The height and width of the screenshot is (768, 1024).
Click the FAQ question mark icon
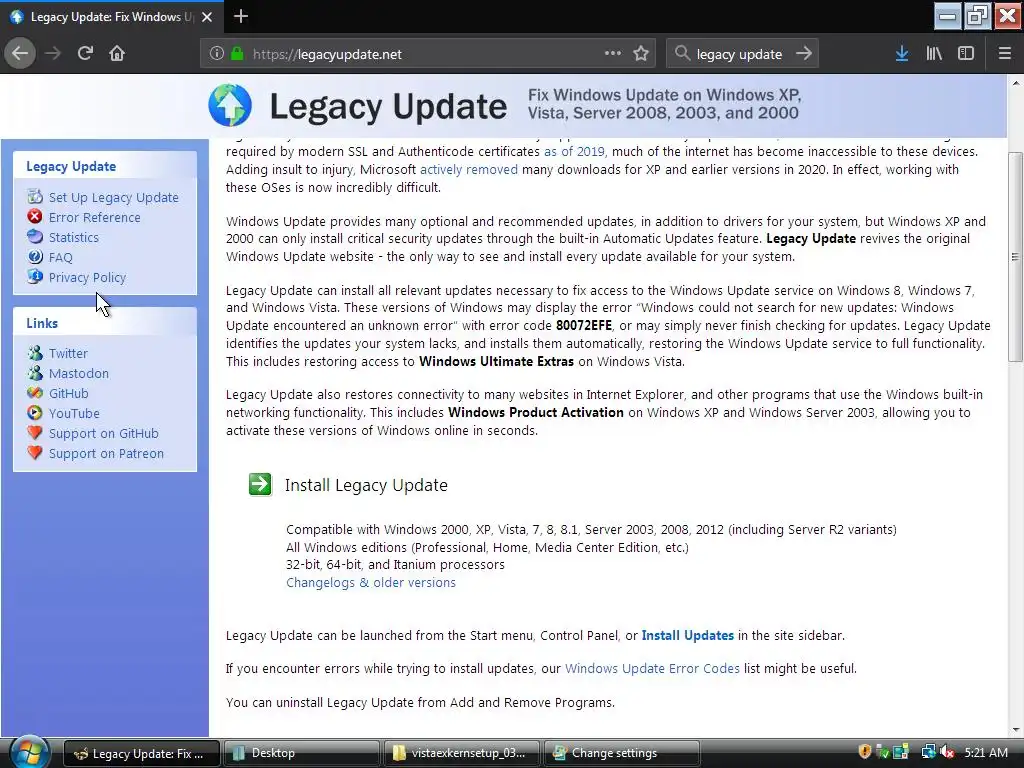pyautogui.click(x=35, y=257)
